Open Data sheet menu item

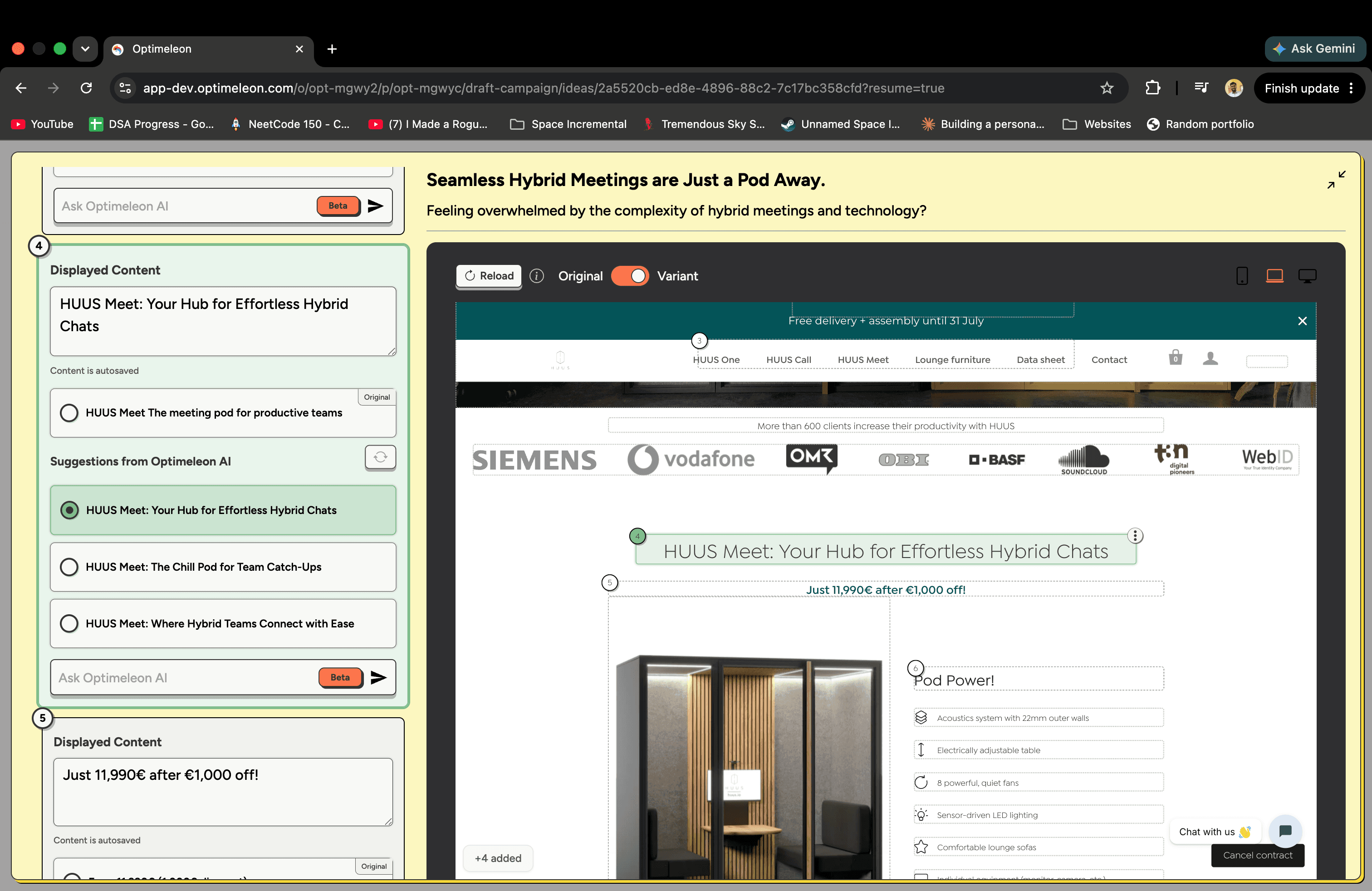(1040, 360)
